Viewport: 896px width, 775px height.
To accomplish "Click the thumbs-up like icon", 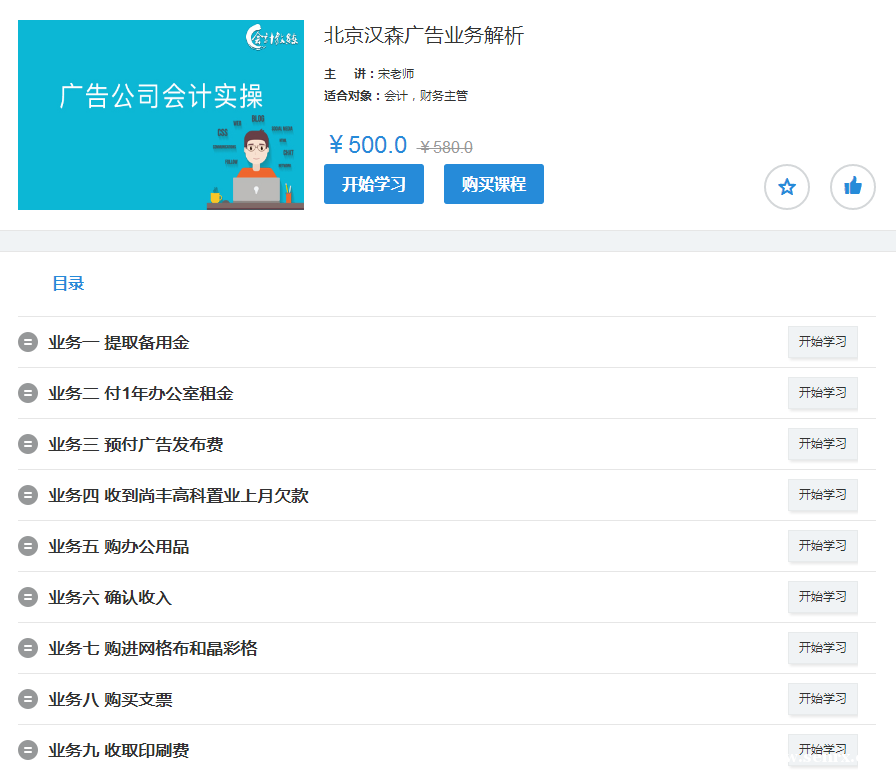I will [852, 187].
